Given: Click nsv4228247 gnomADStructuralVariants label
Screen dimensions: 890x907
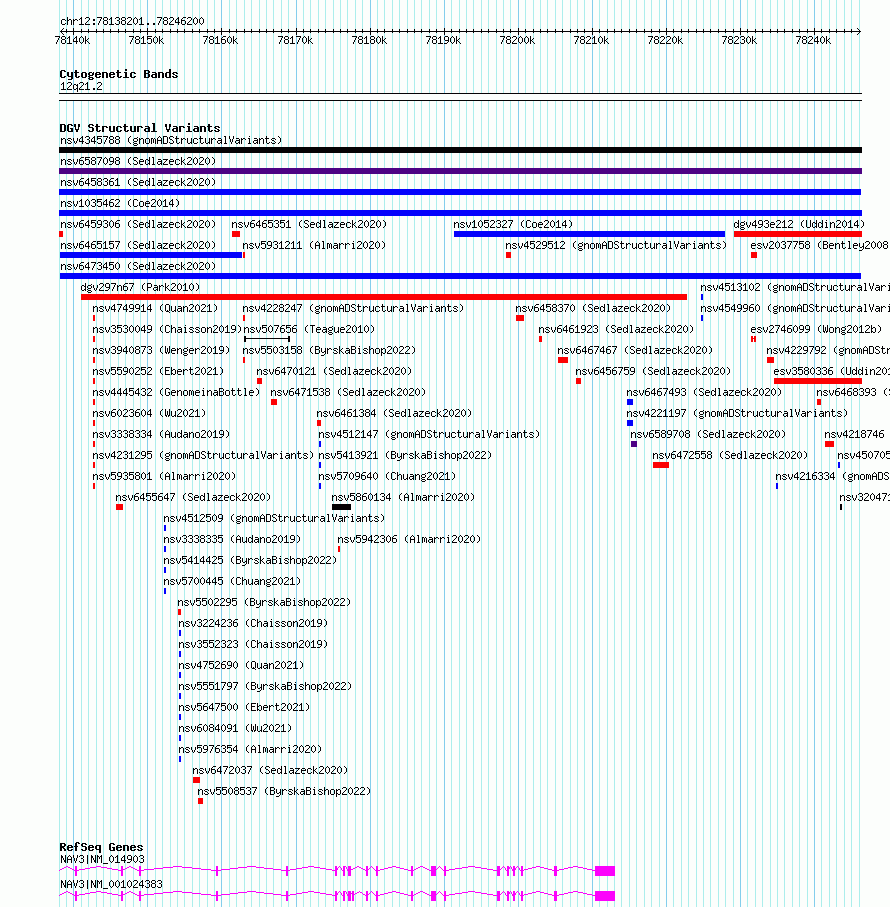Looking at the screenshot, I should click(x=353, y=308).
